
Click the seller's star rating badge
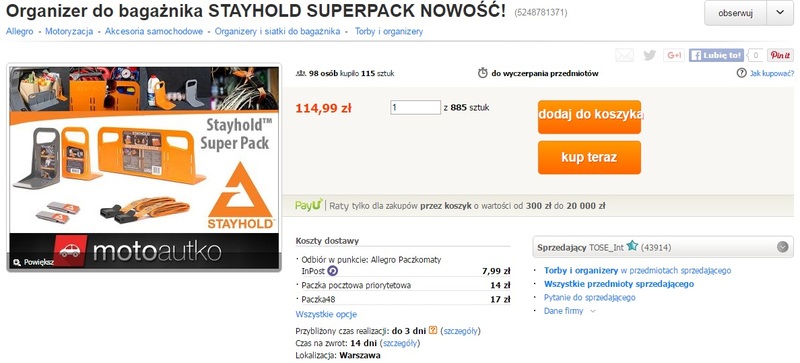632,247
